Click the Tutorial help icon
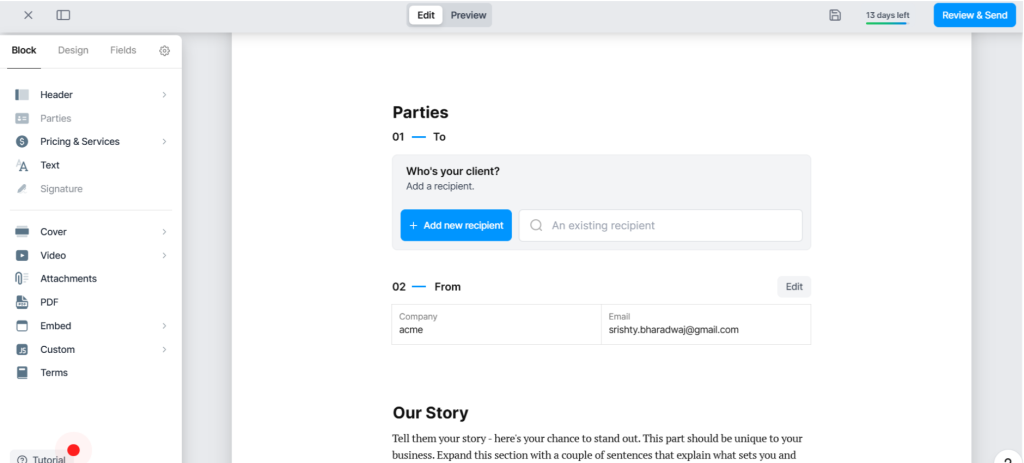Viewport: 1024px width, 463px height. click(x=23, y=459)
